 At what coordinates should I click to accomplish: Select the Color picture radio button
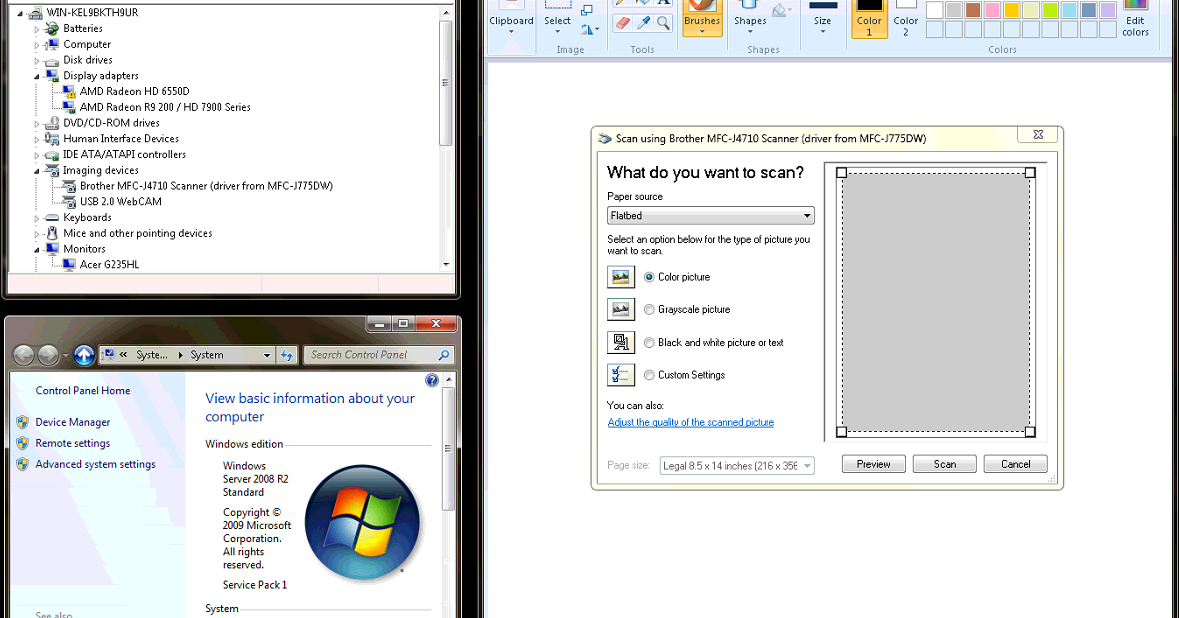click(649, 277)
